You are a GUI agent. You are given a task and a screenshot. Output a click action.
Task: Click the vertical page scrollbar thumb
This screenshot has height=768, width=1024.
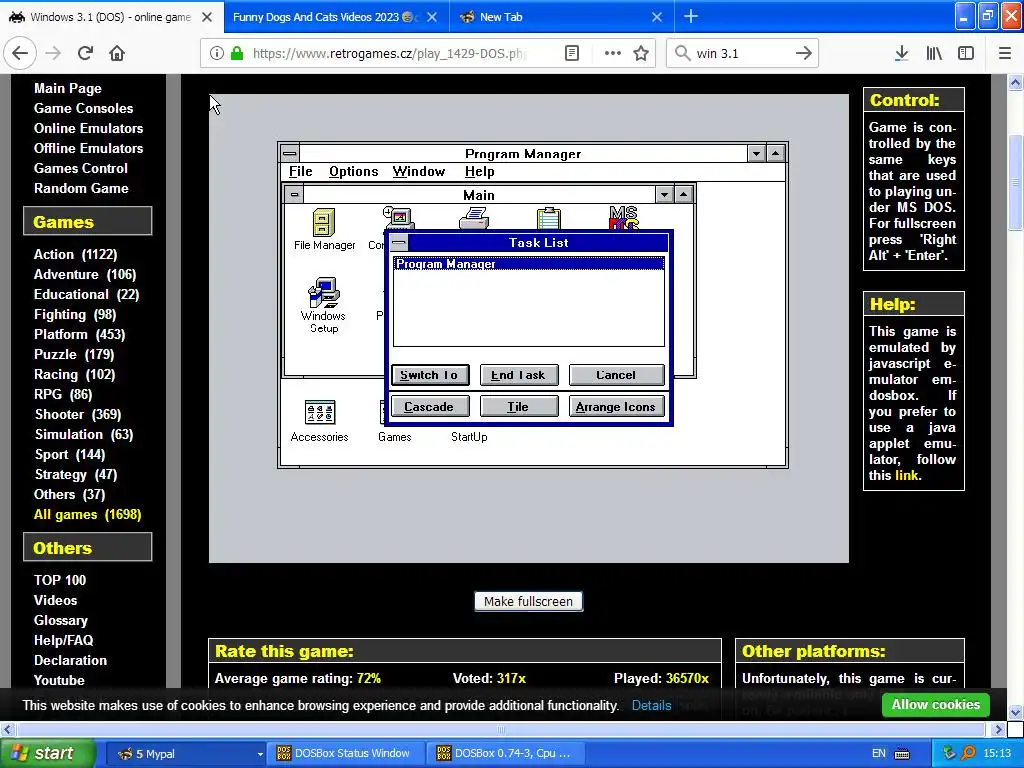1015,182
